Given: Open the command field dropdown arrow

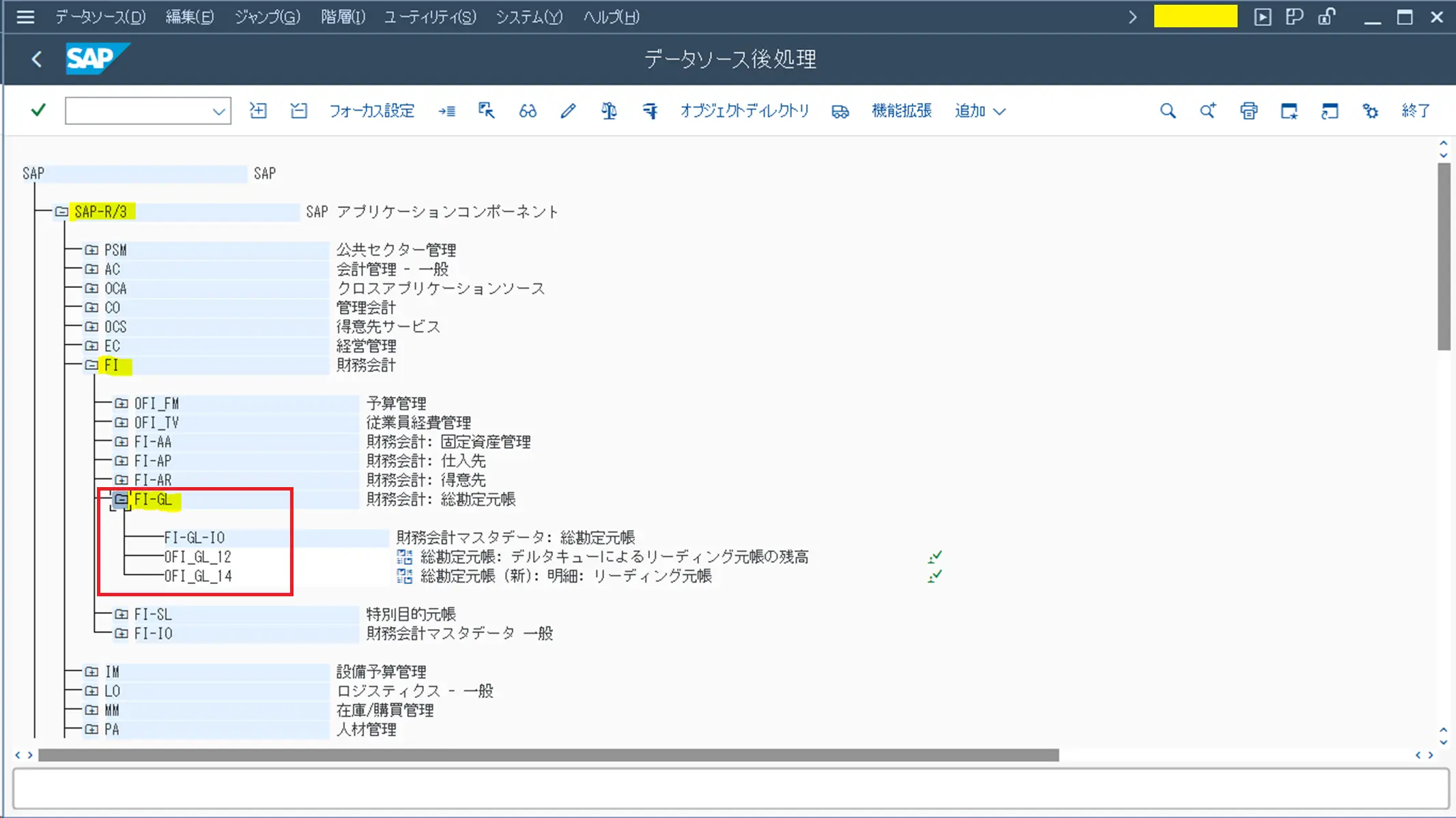Looking at the screenshot, I should (218, 111).
